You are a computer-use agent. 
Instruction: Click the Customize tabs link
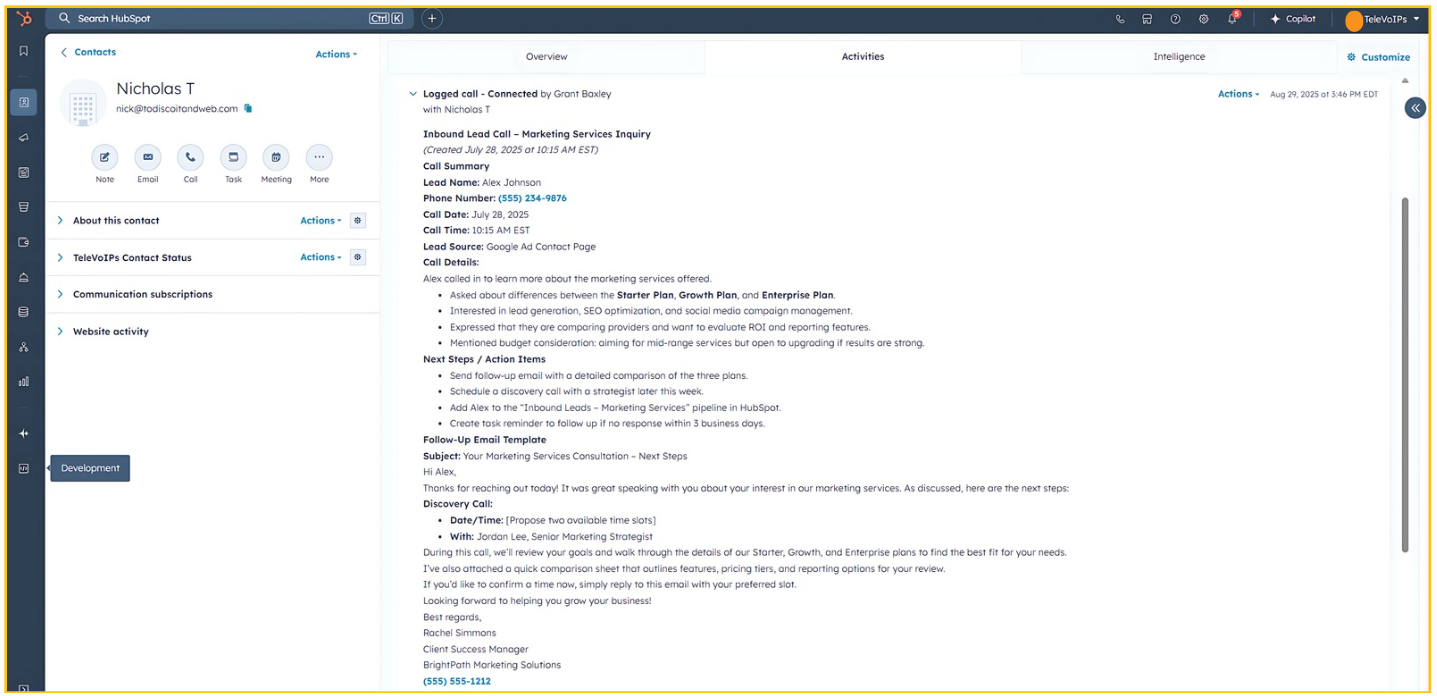pos(1378,57)
